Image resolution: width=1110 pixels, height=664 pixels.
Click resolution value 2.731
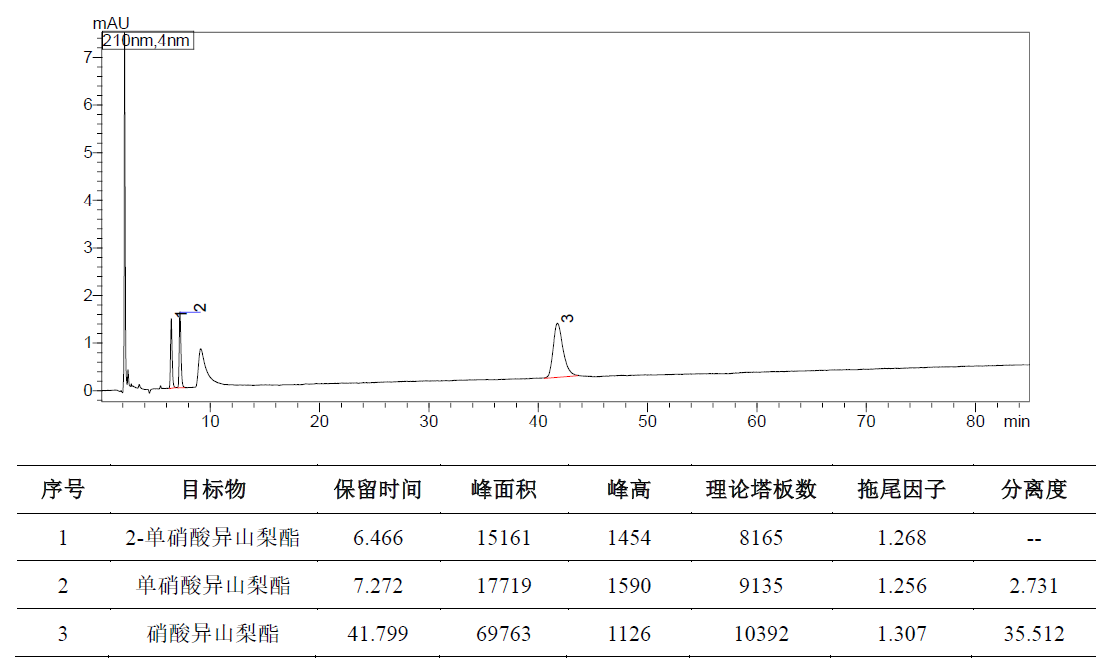[1034, 585]
